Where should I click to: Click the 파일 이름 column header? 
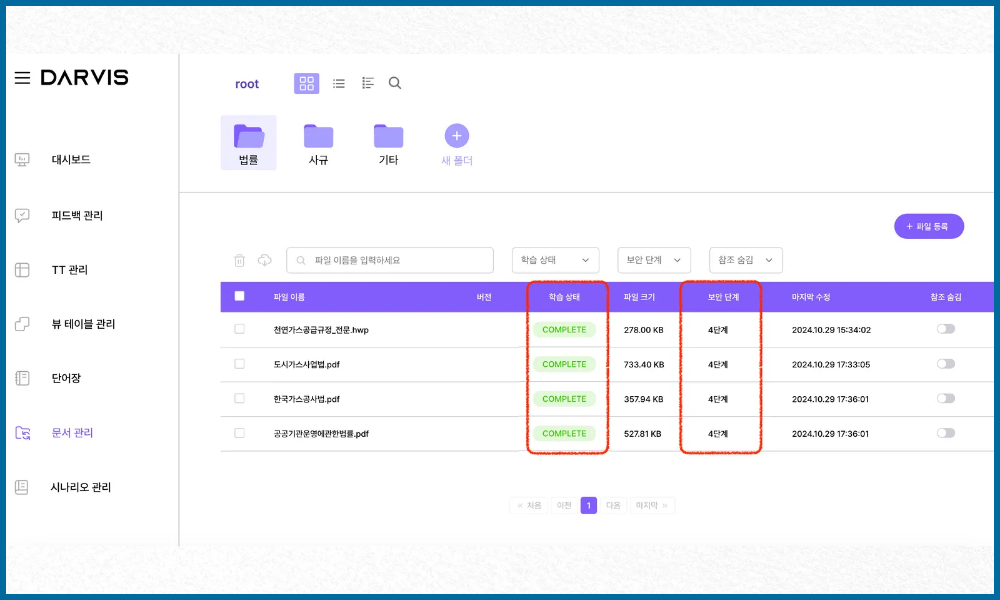point(289,297)
